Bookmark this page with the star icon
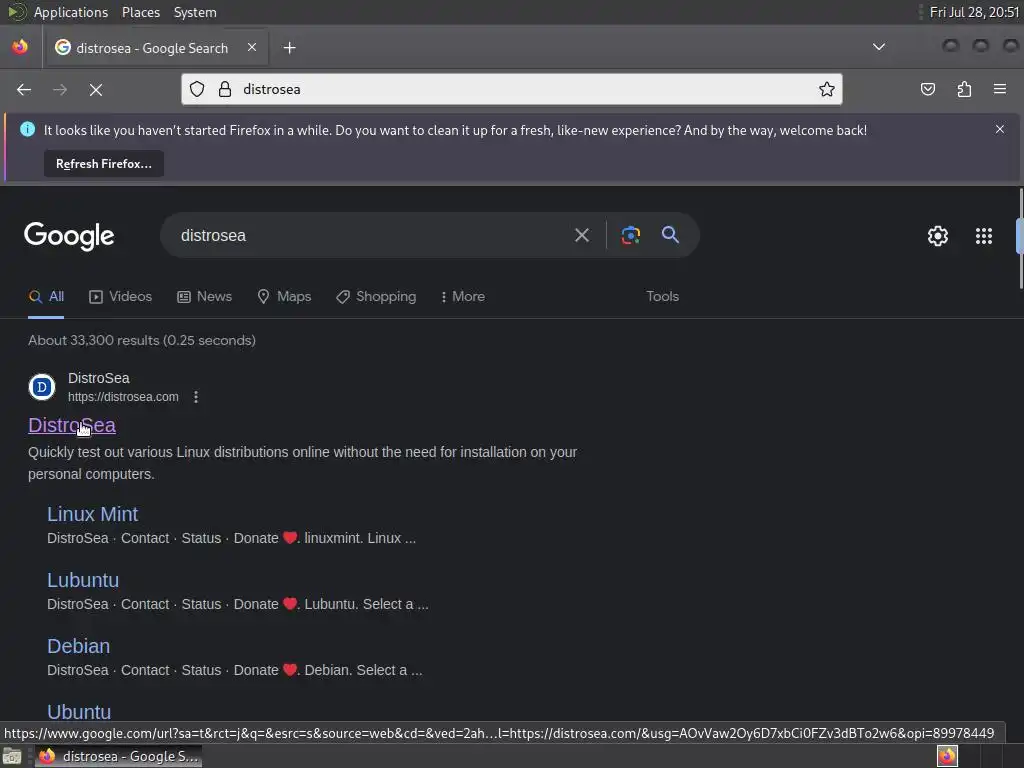Image resolution: width=1024 pixels, height=768 pixels. 827,89
